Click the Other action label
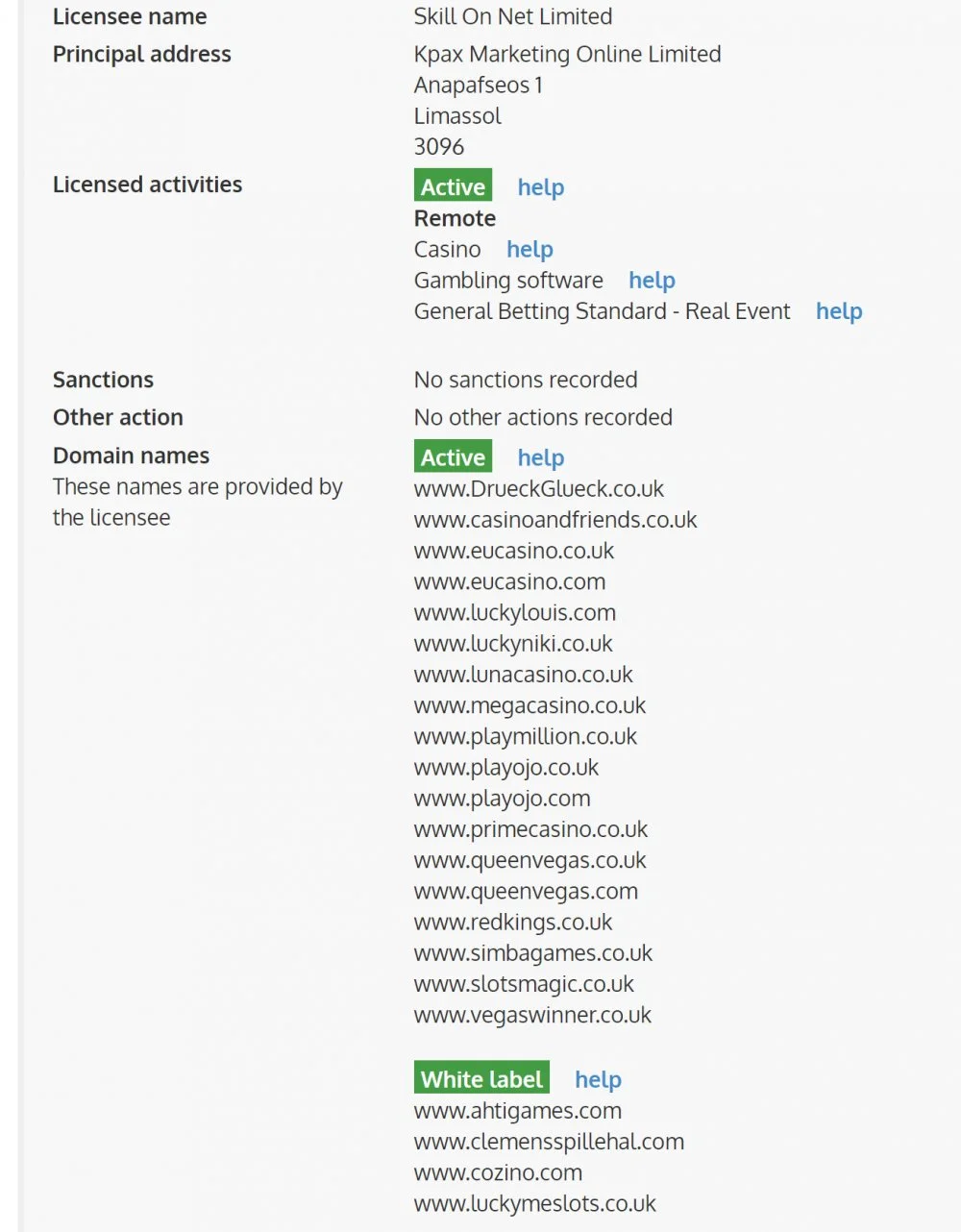961x1232 pixels. click(118, 417)
